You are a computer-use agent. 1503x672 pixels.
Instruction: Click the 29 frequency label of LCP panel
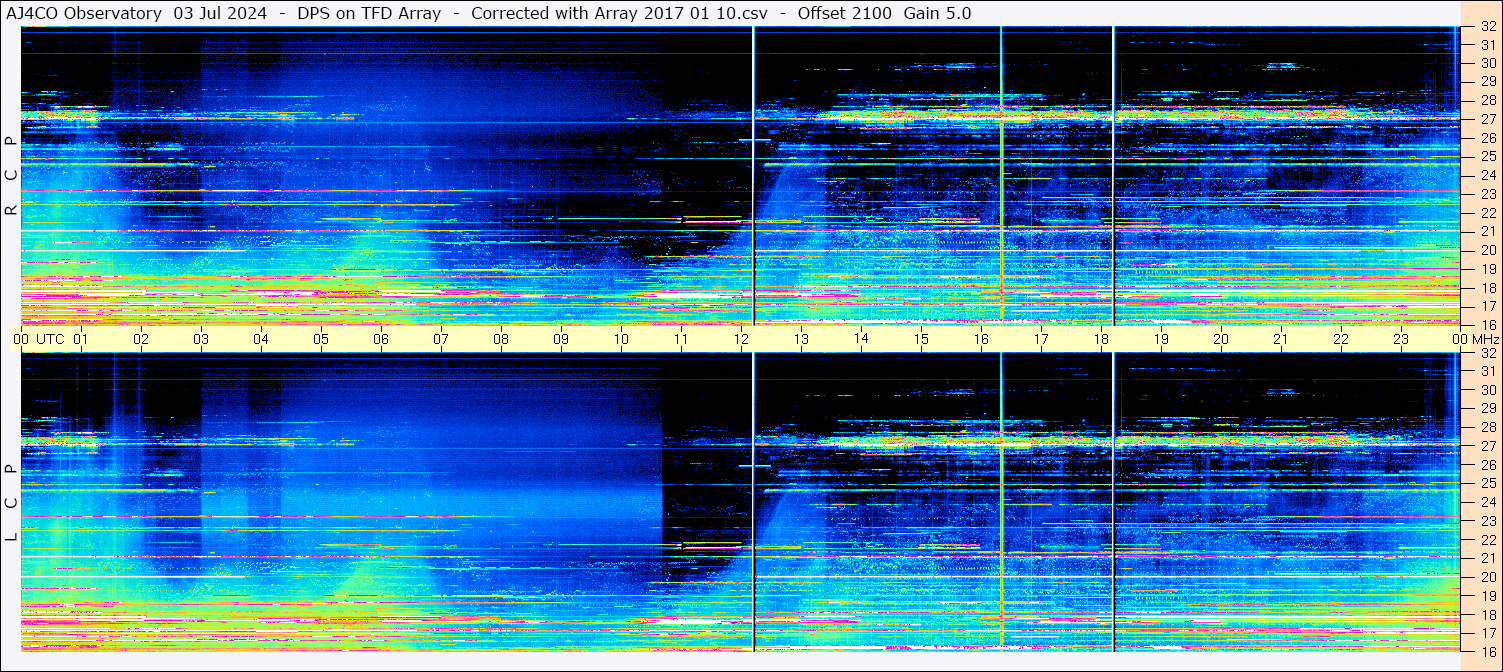tap(1487, 409)
